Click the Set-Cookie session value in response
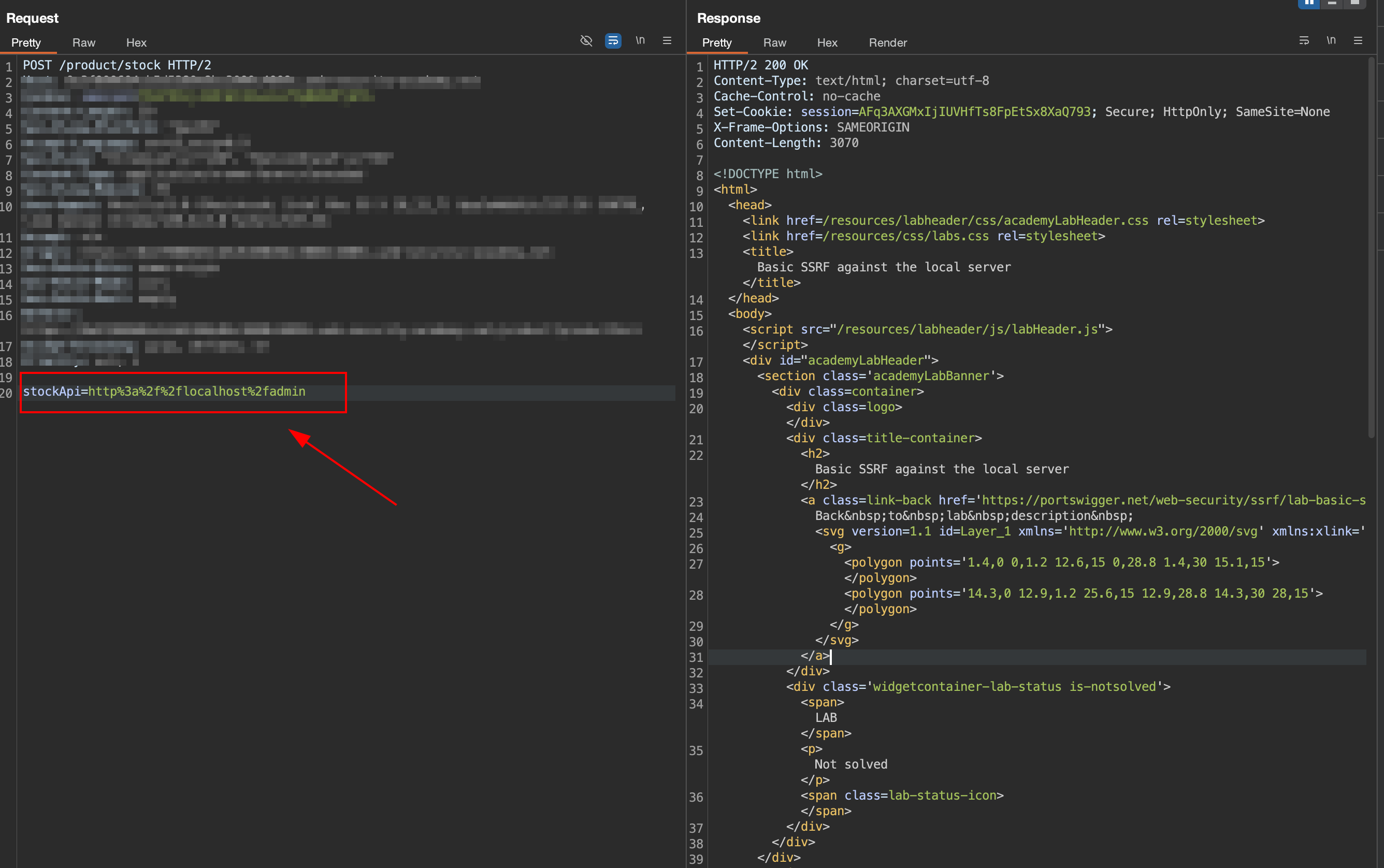The image size is (1384, 868). tap(974, 112)
